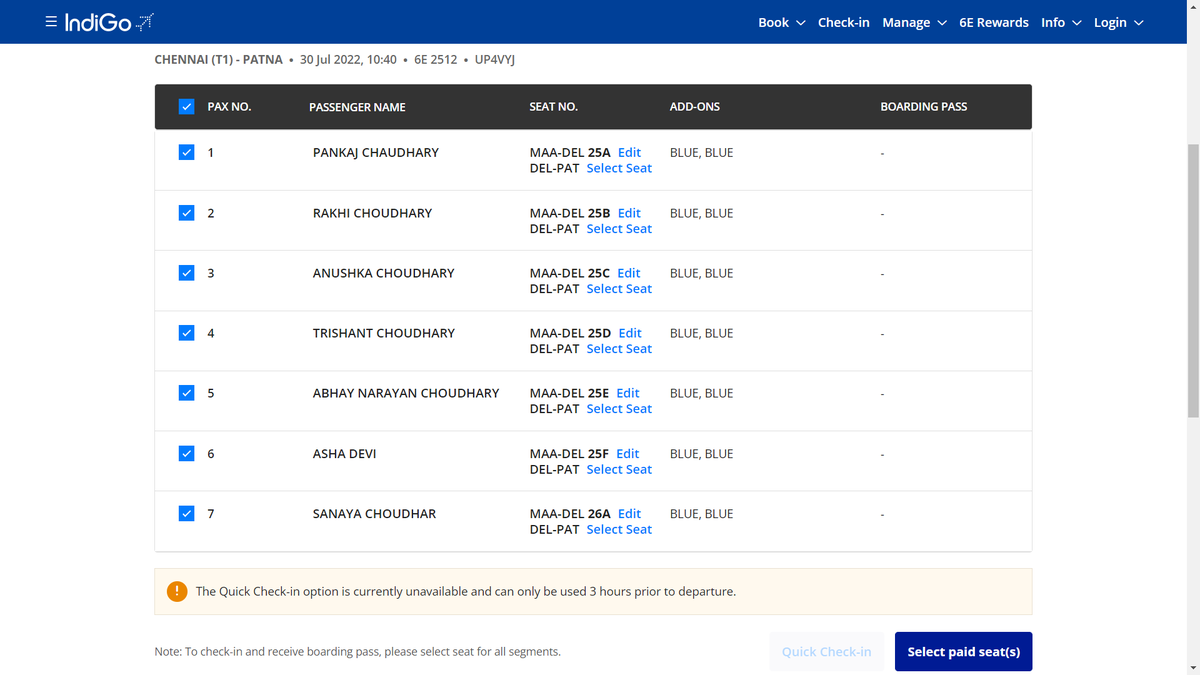Toggle the select-all passengers checkbox in header

[186, 106]
